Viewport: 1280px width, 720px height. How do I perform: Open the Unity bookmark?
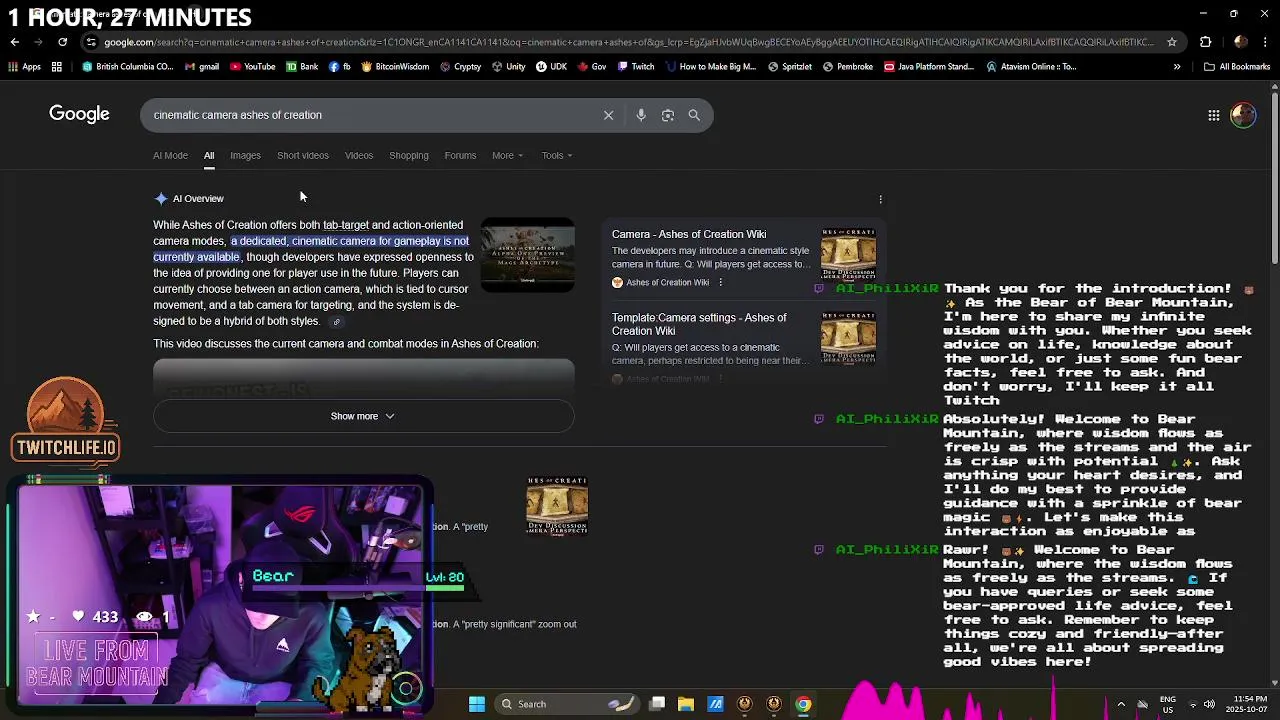pos(508,67)
